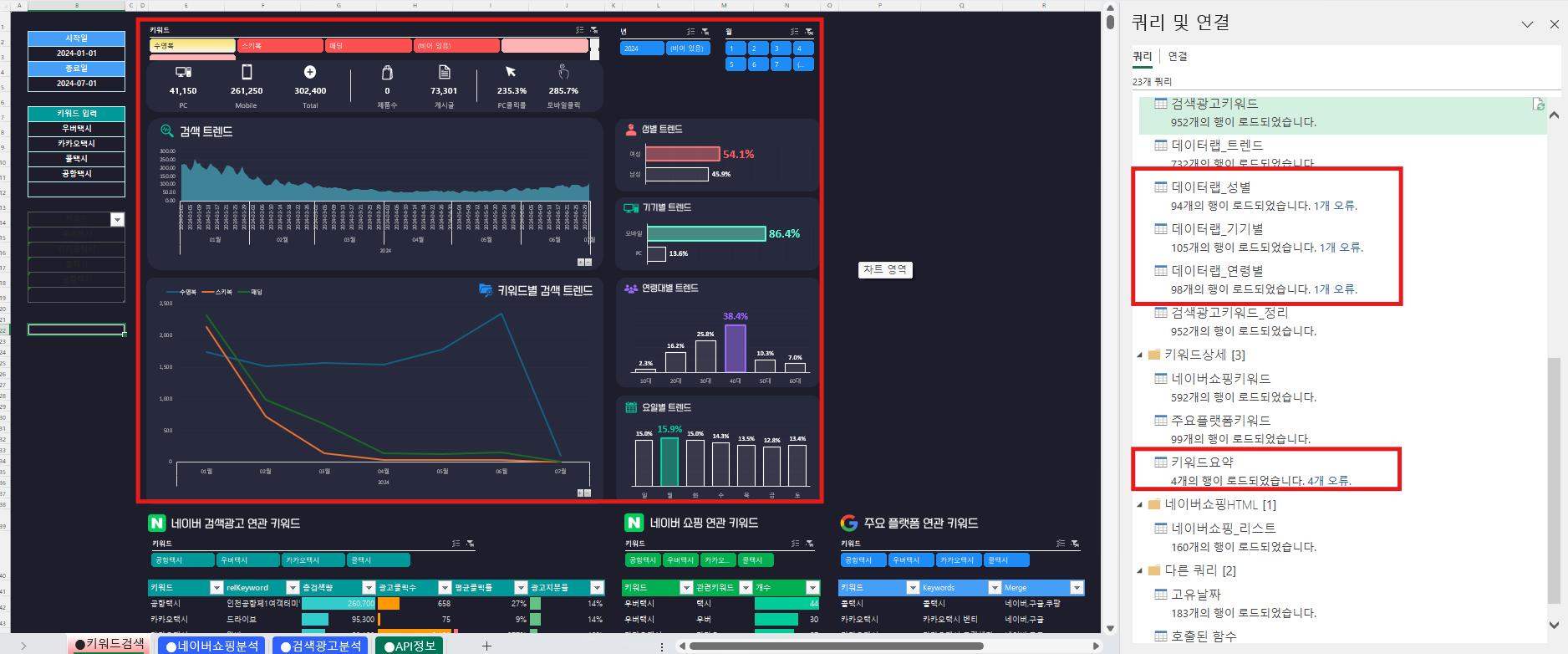Toggle multi-select on 네이버 쇼핑 키워드 slicer

click(795, 544)
